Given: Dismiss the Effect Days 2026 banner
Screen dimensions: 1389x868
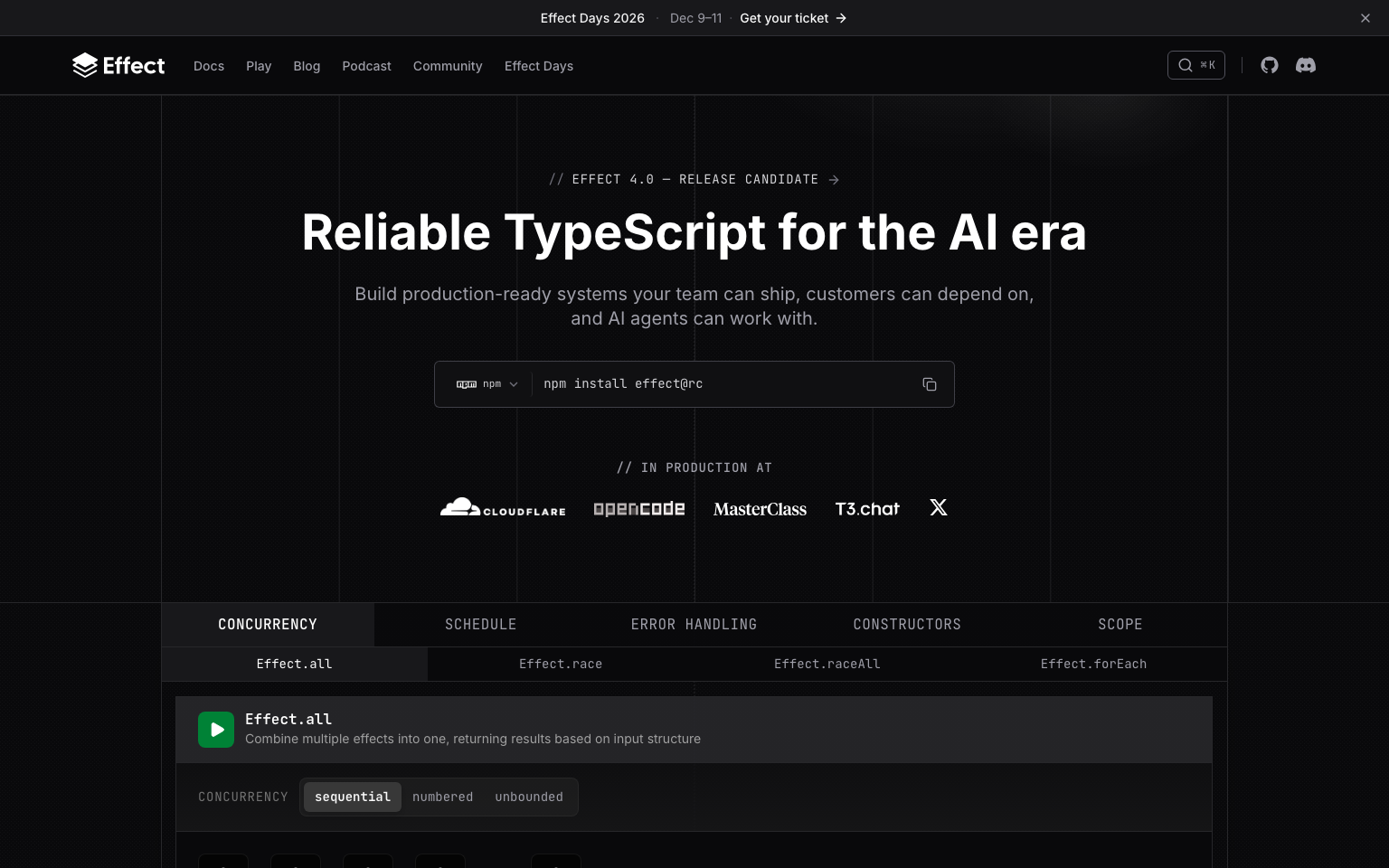Looking at the screenshot, I should [x=1365, y=18].
